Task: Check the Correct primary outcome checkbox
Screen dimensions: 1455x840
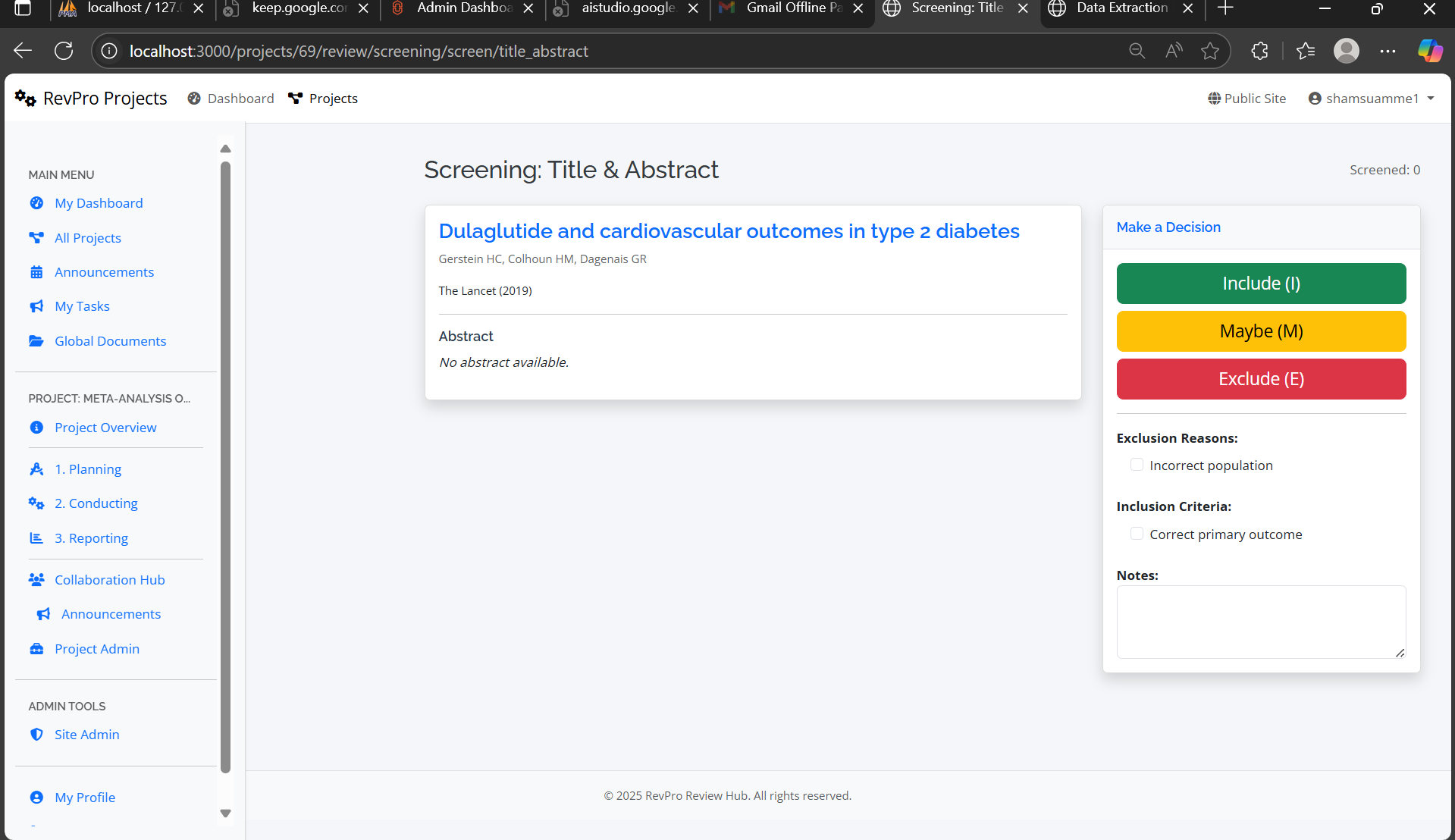Action: [x=1137, y=534]
